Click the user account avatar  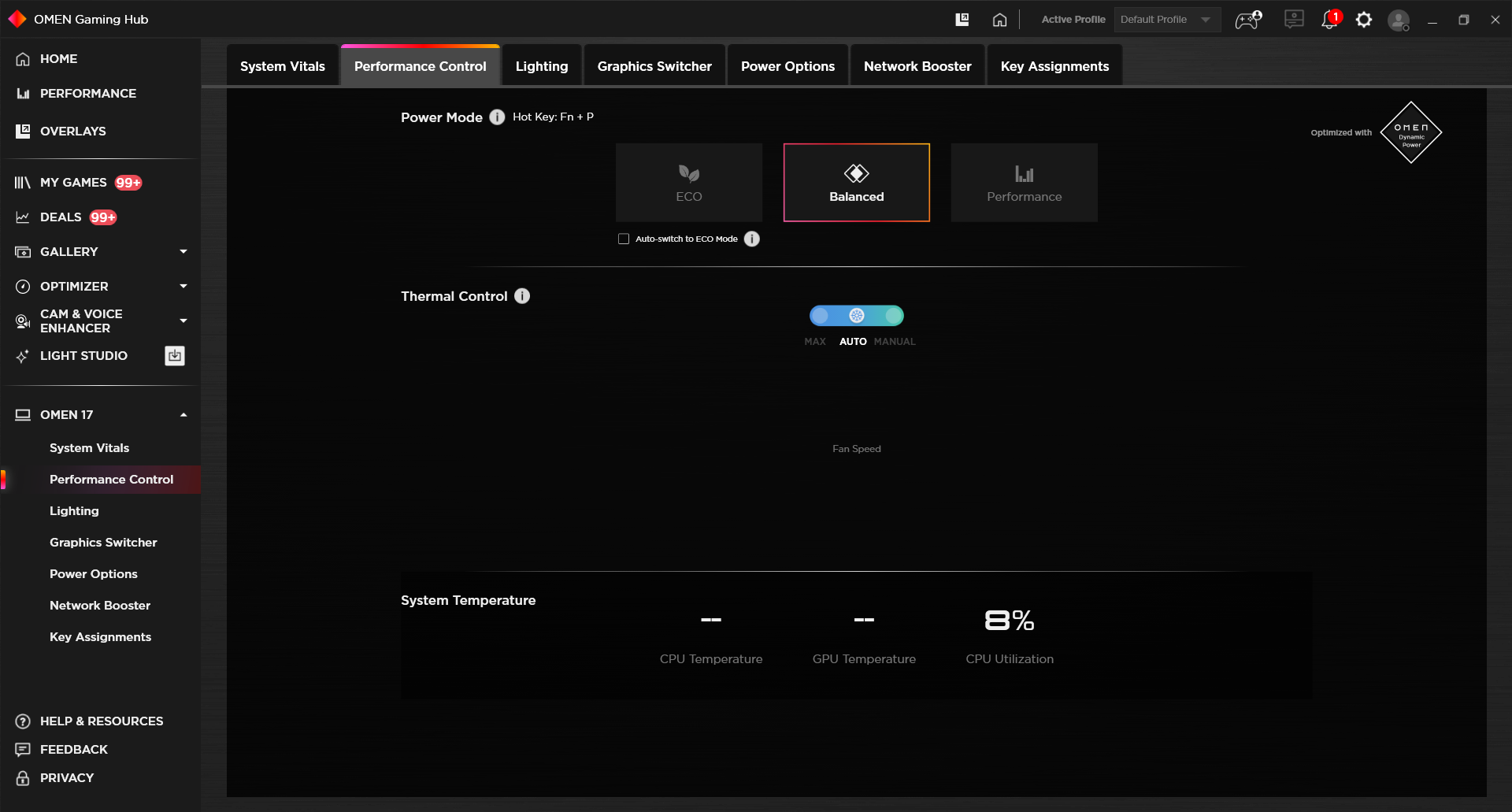tap(1399, 20)
